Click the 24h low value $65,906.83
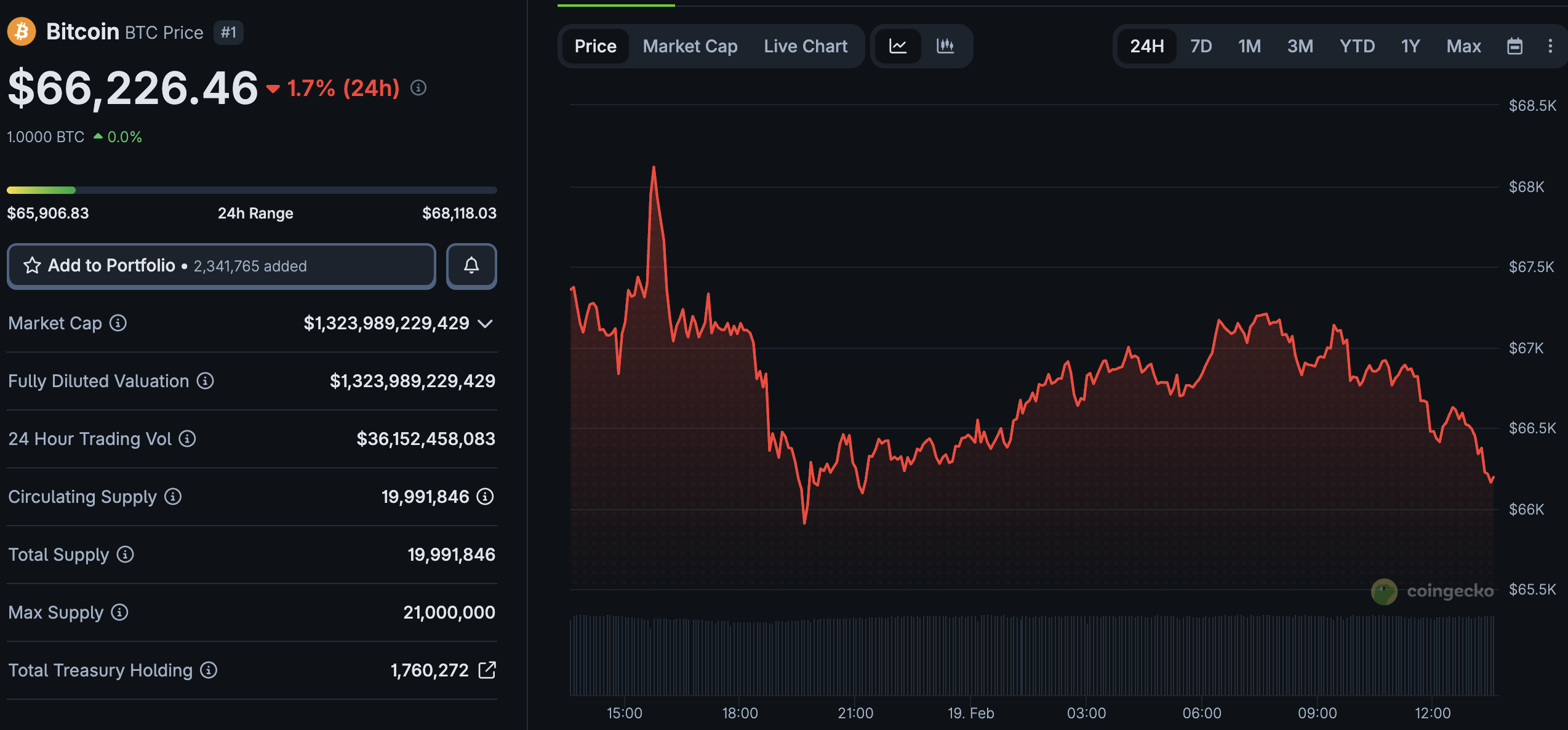The height and width of the screenshot is (730, 1568). [48, 213]
